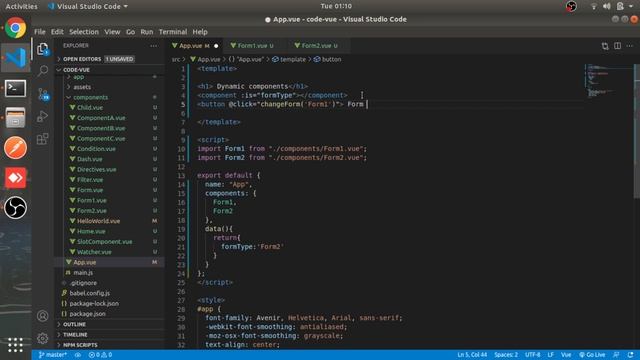The height and width of the screenshot is (360, 640).
Task: Start Go Live server
Action: (592, 355)
